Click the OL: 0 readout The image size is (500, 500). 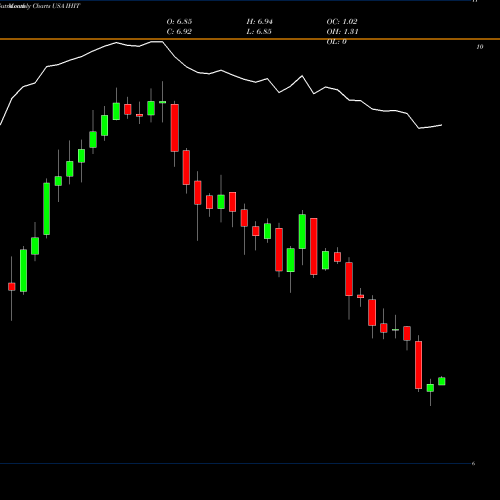coord(337,42)
